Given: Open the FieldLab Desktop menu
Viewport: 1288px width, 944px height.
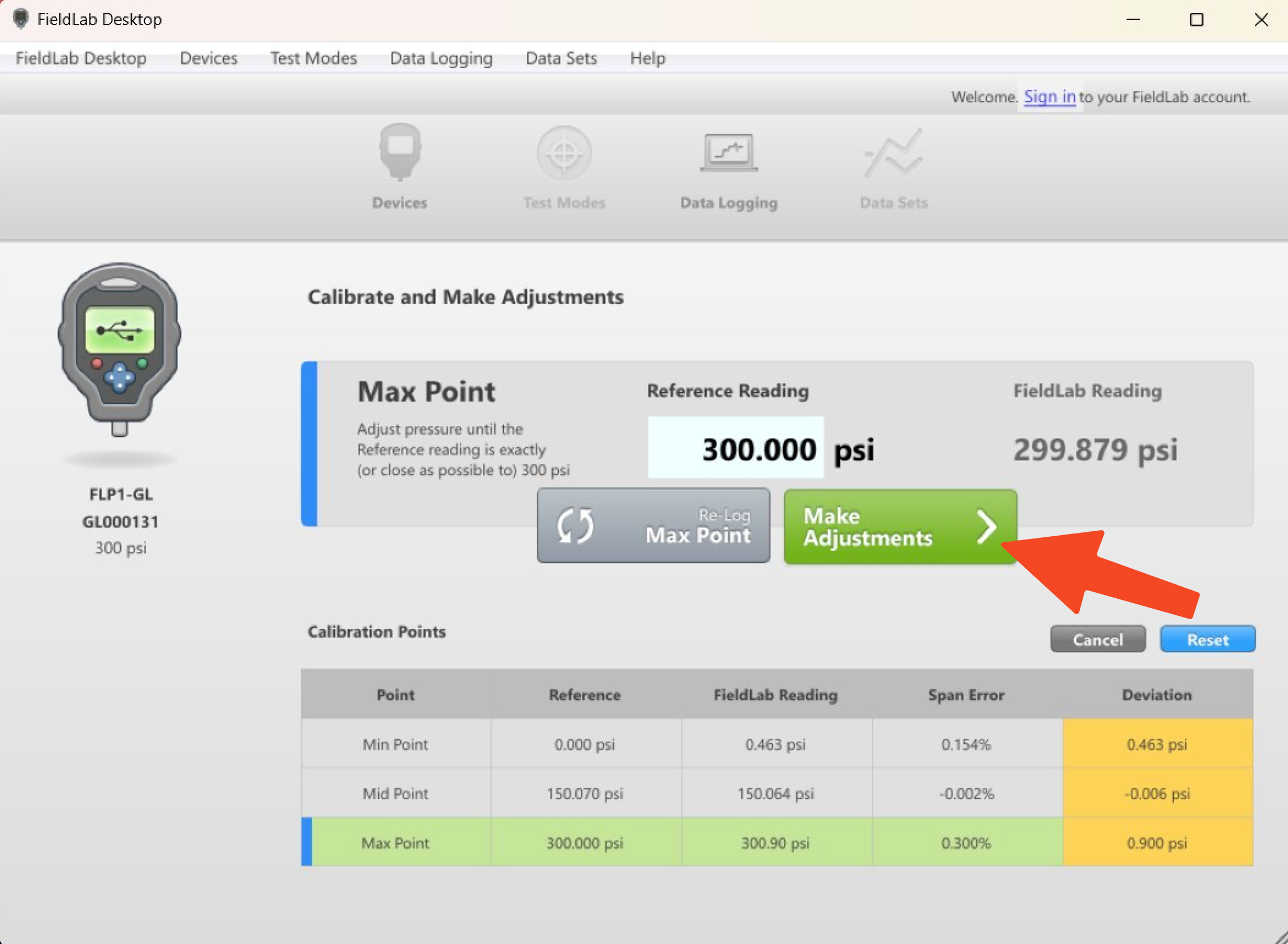Looking at the screenshot, I should 81,58.
